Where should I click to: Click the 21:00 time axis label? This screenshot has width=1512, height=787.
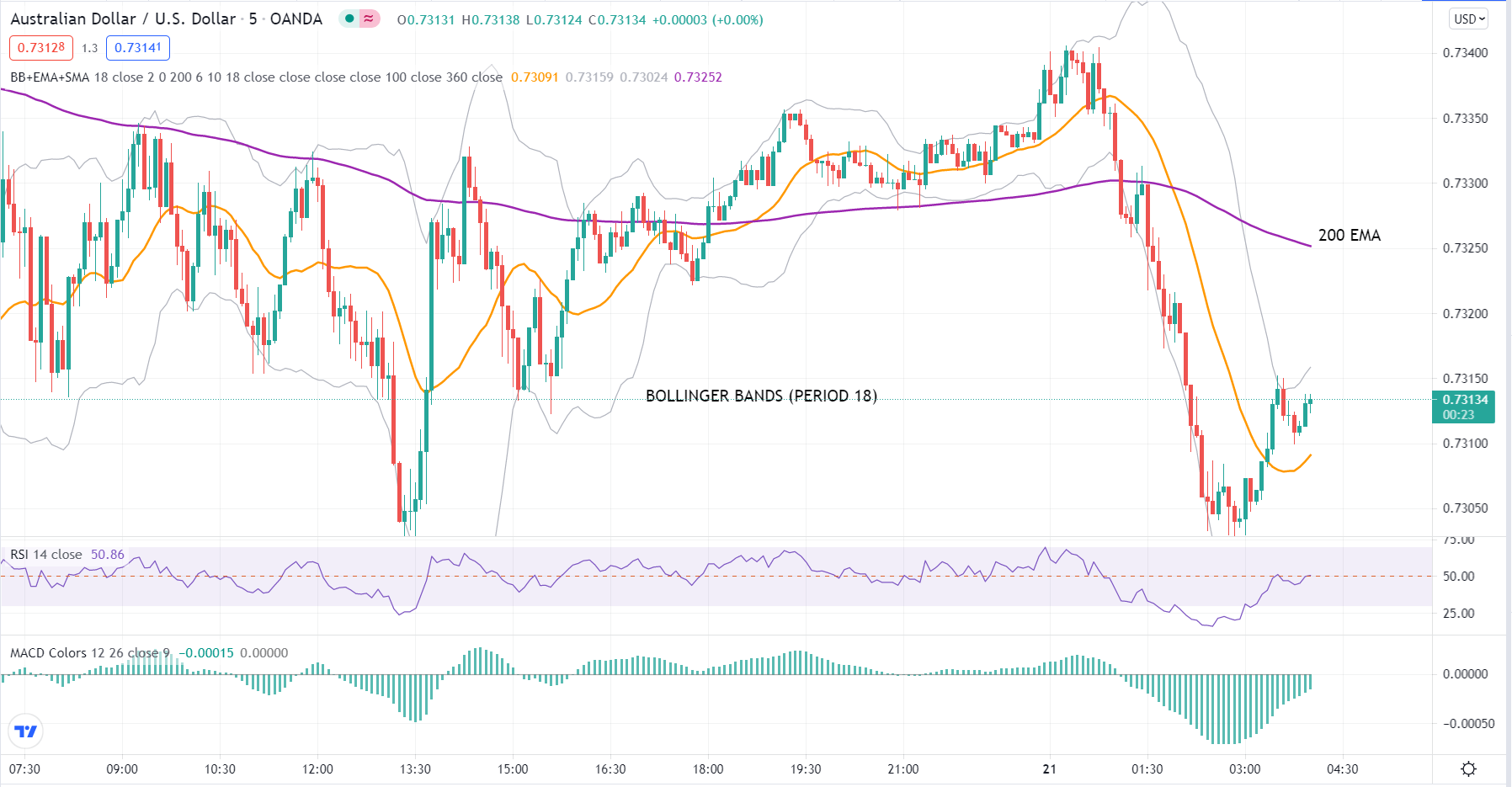point(903,769)
